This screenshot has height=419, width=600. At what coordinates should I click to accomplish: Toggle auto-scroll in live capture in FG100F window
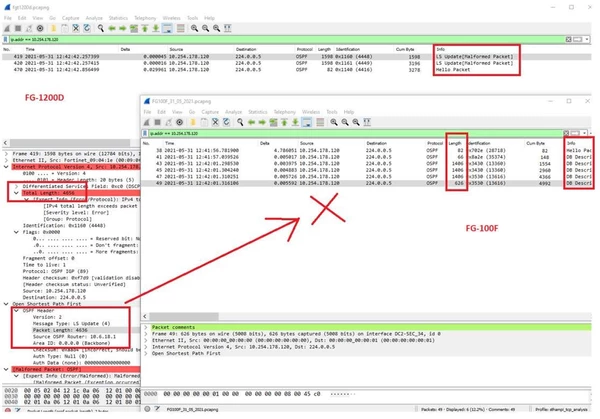click(x=307, y=122)
